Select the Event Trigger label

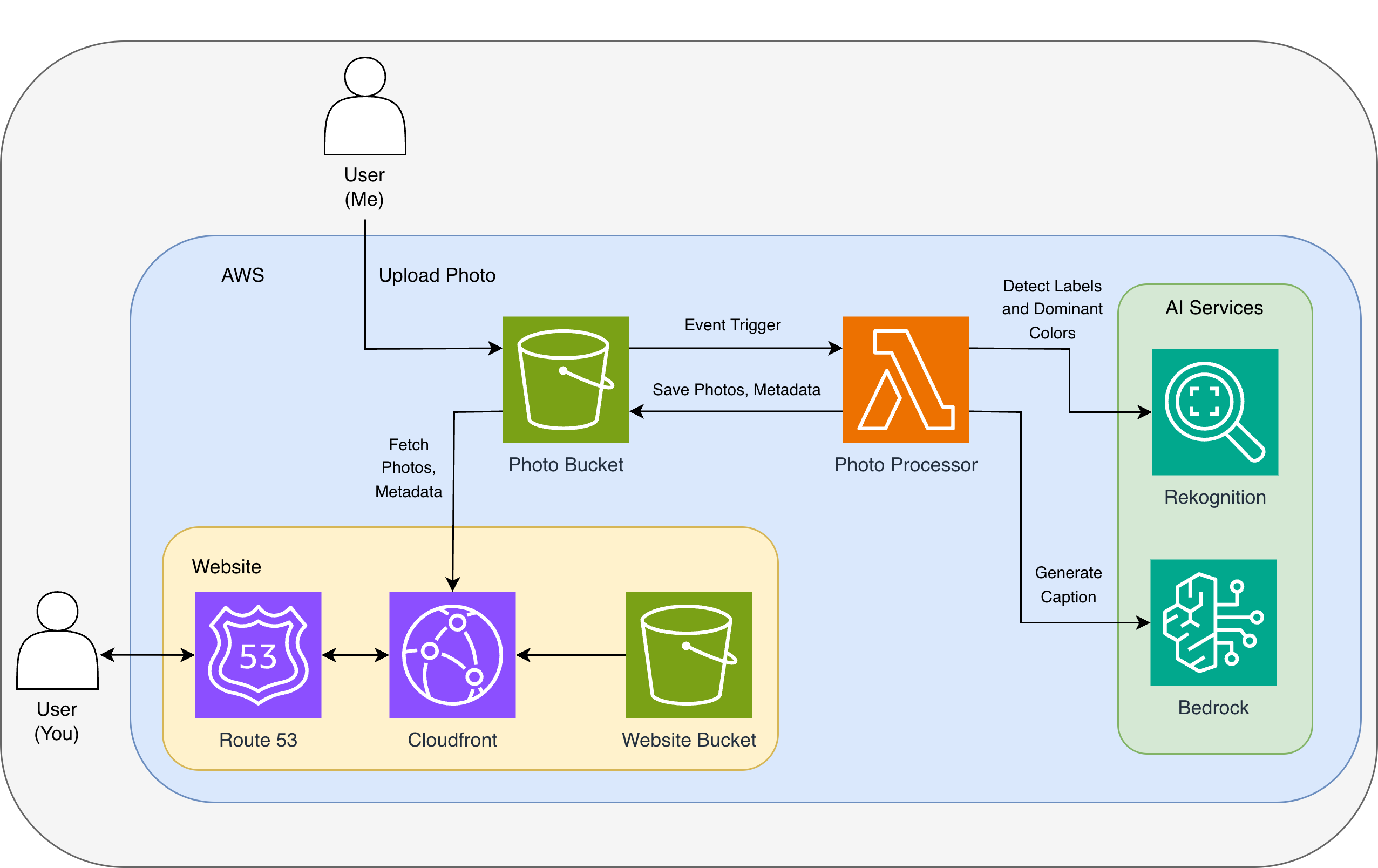pyautogui.click(x=732, y=324)
